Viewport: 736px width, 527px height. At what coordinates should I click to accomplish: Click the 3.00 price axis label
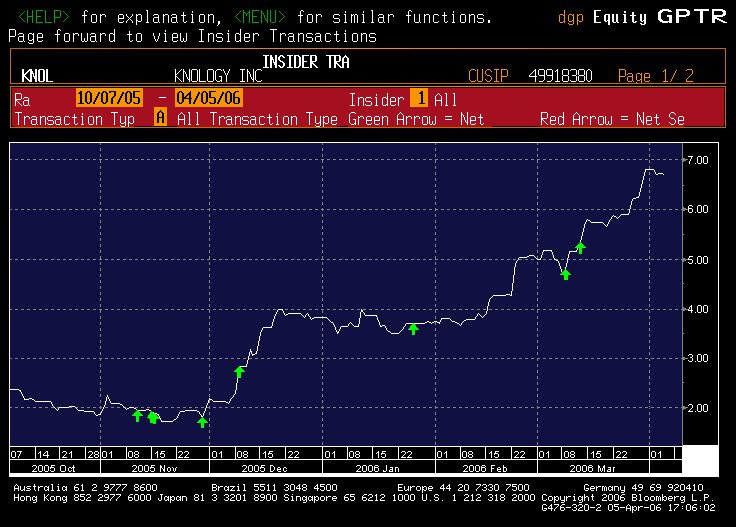(698, 359)
